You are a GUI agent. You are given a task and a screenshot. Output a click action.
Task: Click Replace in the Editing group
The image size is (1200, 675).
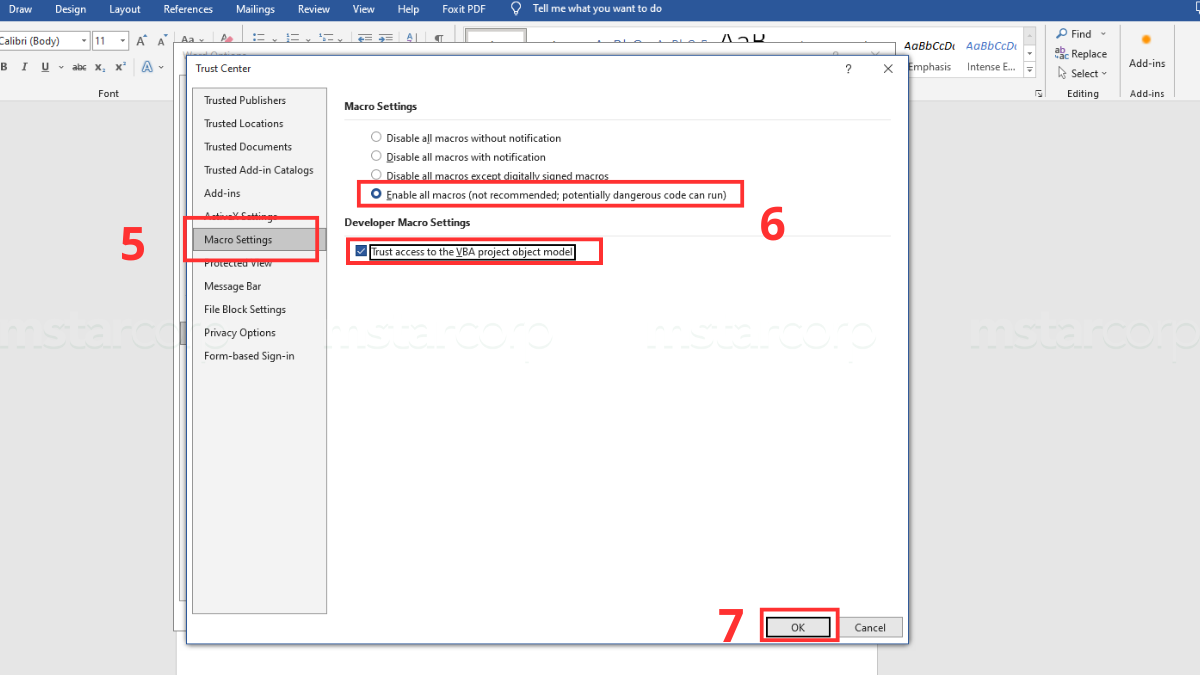click(x=1081, y=54)
